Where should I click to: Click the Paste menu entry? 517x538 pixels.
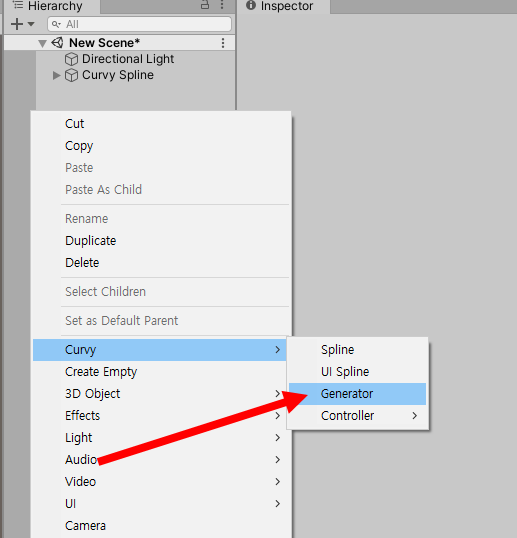[160, 167]
